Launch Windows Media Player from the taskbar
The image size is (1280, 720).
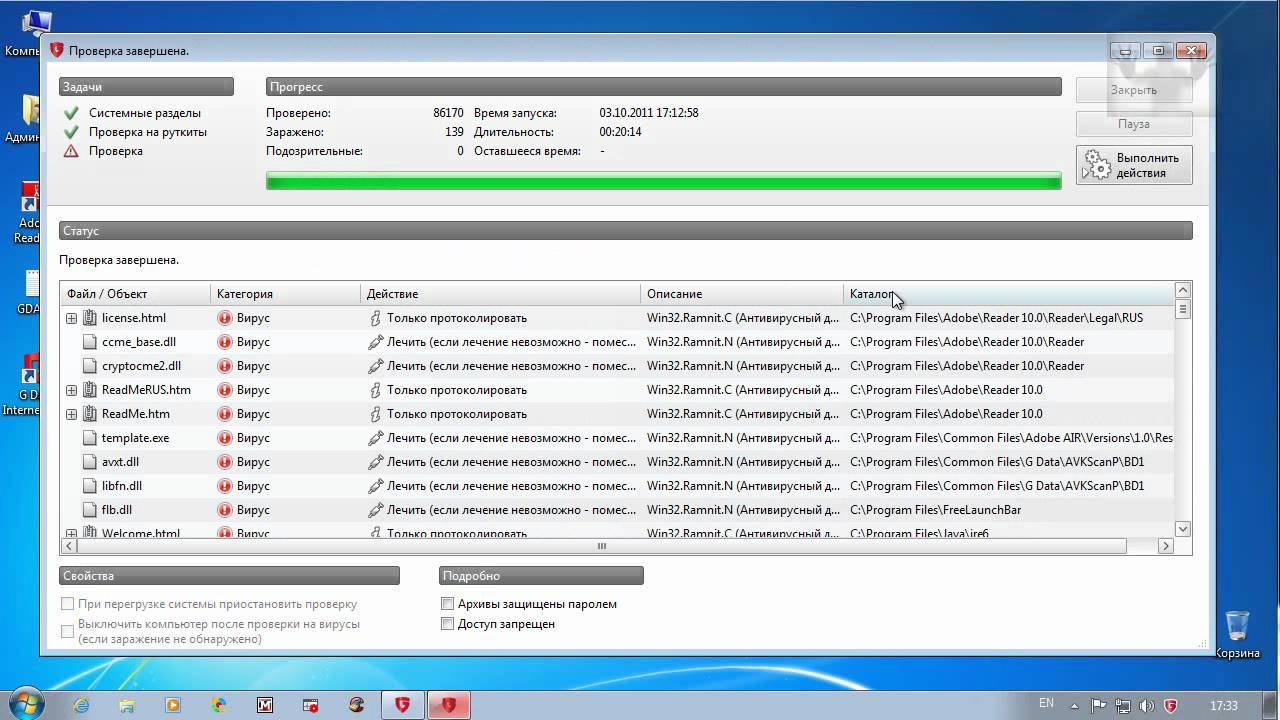tap(173, 705)
